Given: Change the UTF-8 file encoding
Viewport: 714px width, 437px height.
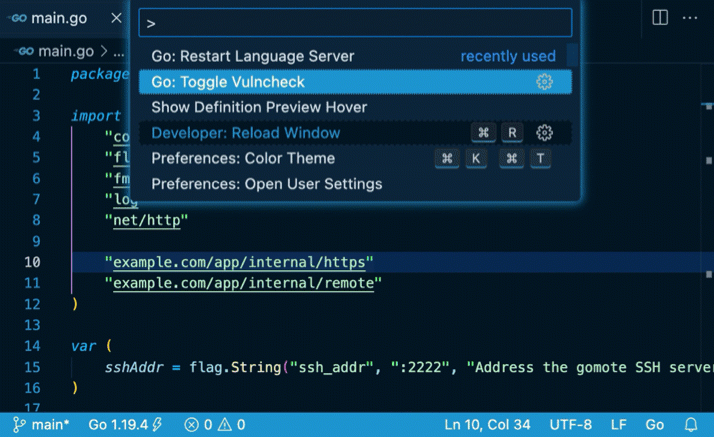Looking at the screenshot, I should click(x=570, y=425).
